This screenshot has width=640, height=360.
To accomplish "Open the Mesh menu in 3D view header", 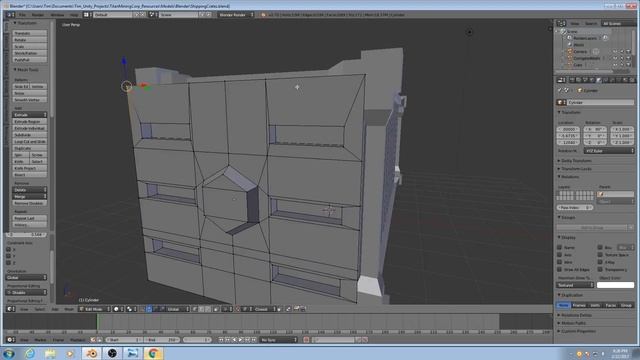I will pyautogui.click(x=69, y=309).
